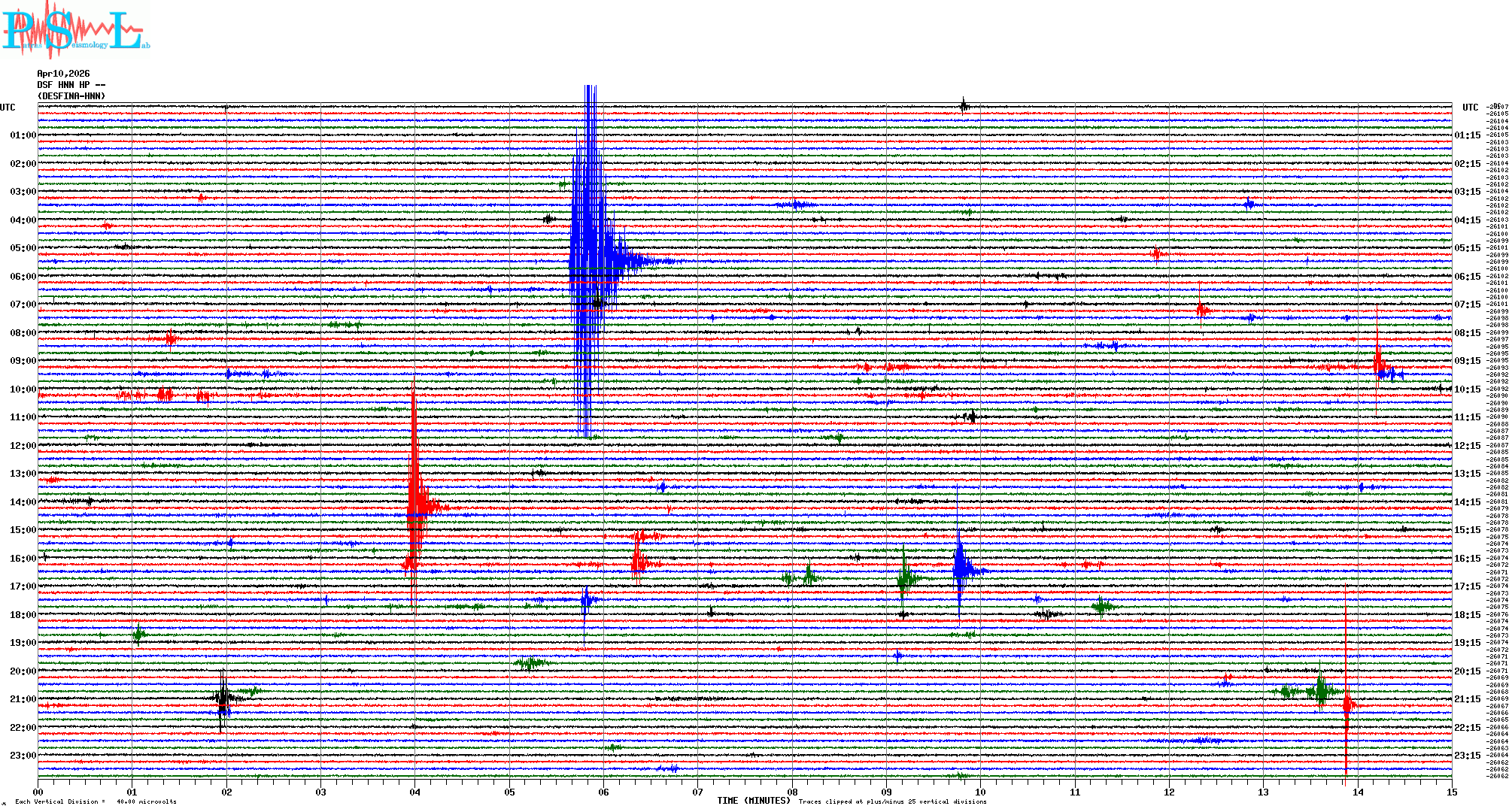Image resolution: width=1512 pixels, height=812 pixels.
Task: Click the traces clipped footnote text
Action: (x=892, y=801)
